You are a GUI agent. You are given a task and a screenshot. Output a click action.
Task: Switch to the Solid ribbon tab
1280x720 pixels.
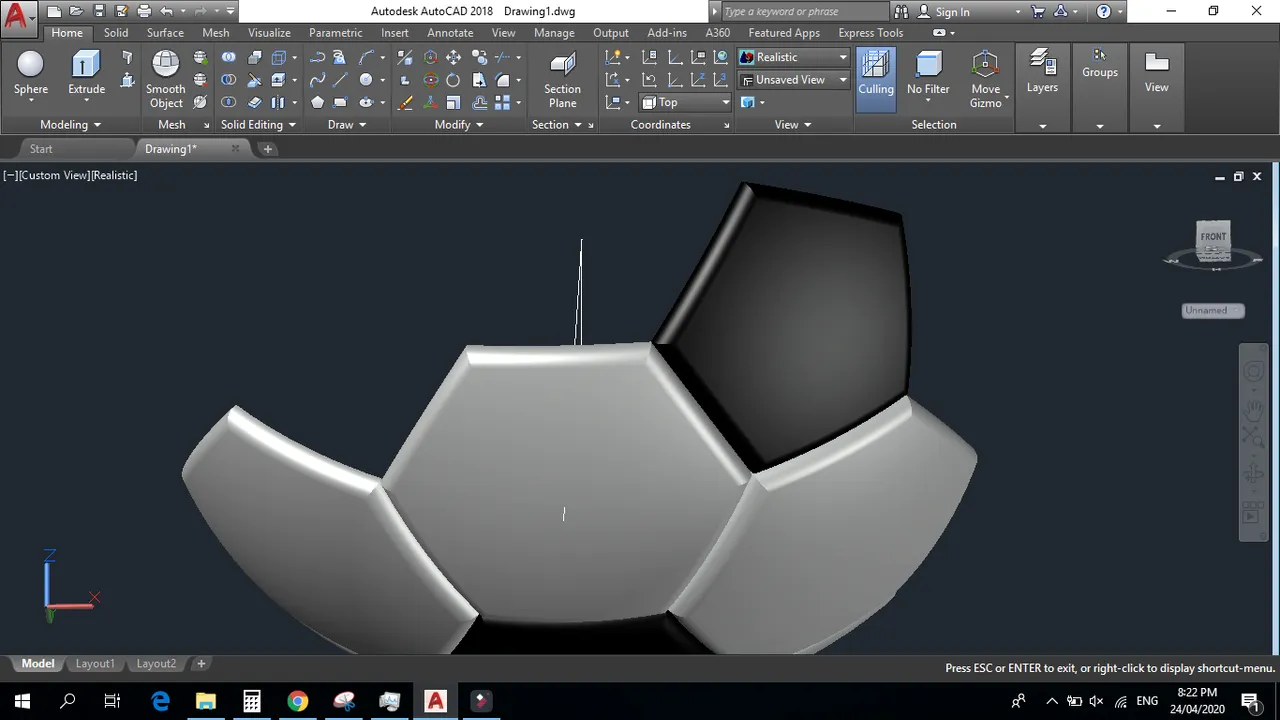click(x=116, y=33)
